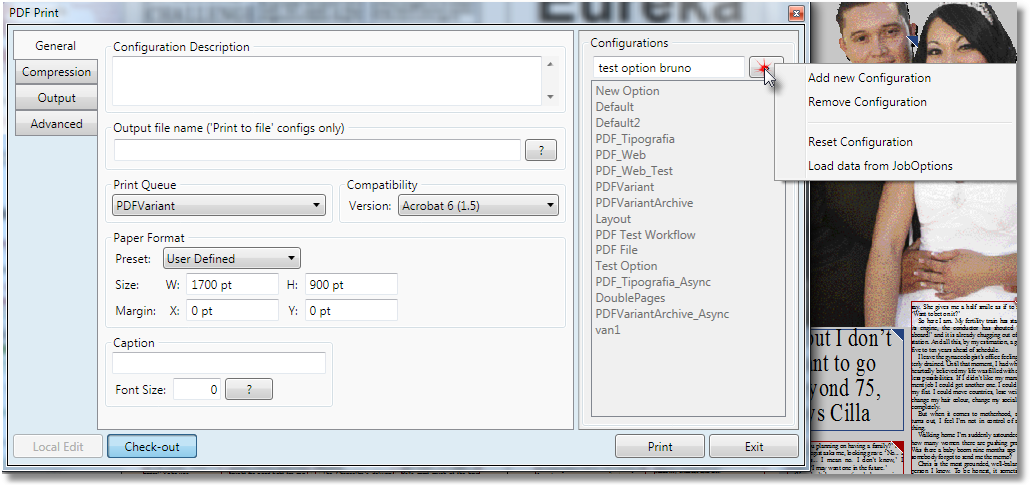
Task: Click the help button next to Font Size
Action: click(249, 389)
